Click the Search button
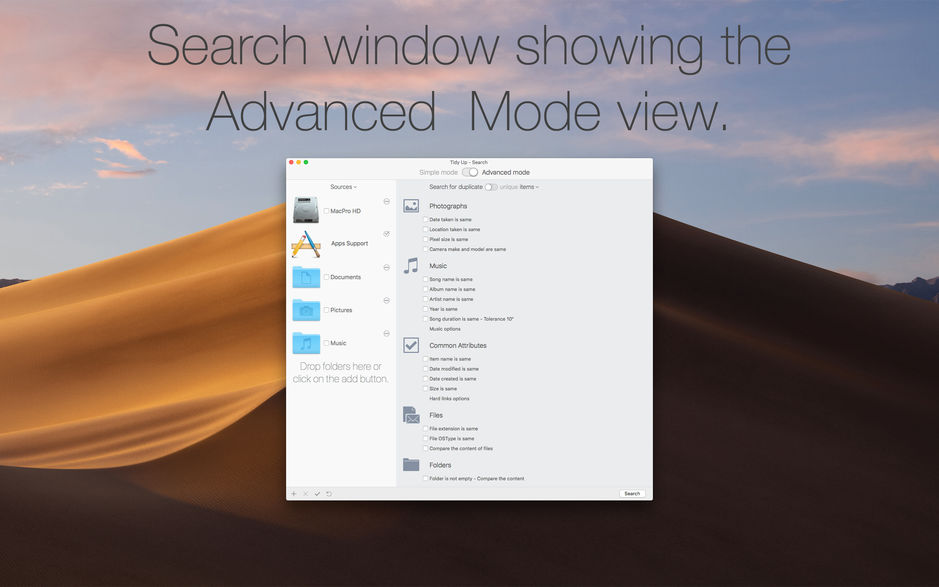This screenshot has height=587, width=939. pos(632,494)
